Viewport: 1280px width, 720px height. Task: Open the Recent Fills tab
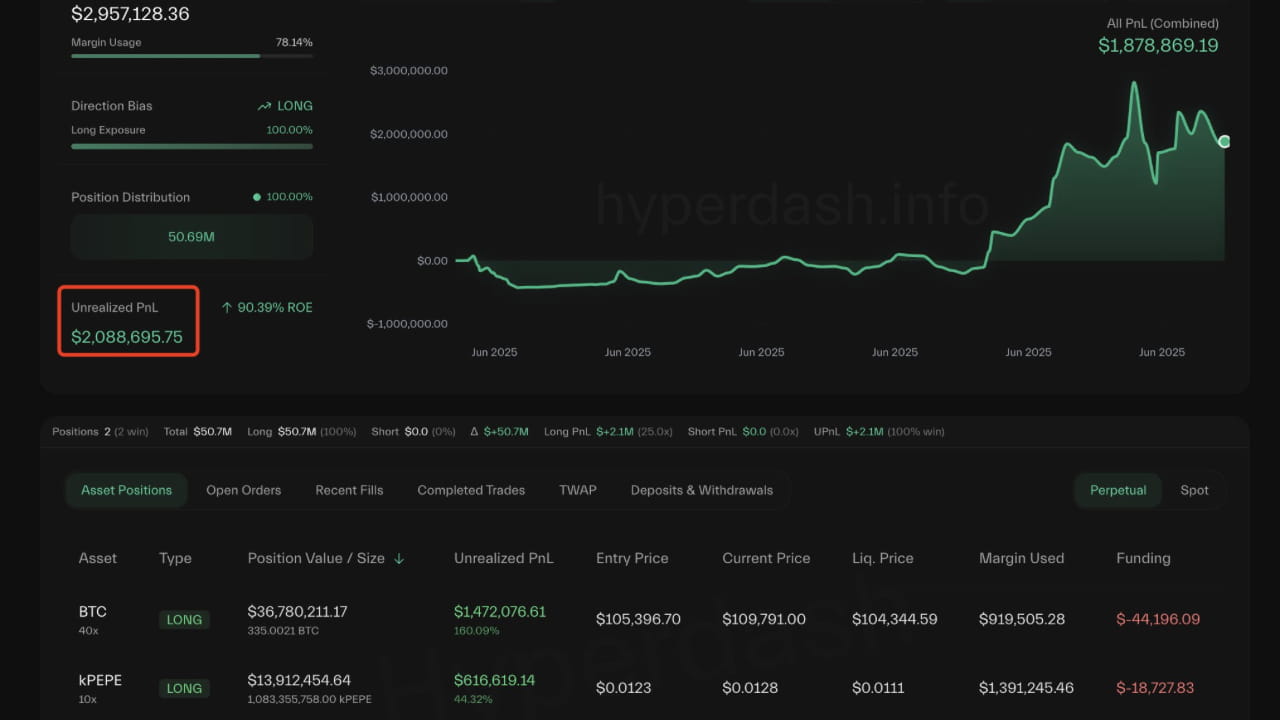coord(349,490)
